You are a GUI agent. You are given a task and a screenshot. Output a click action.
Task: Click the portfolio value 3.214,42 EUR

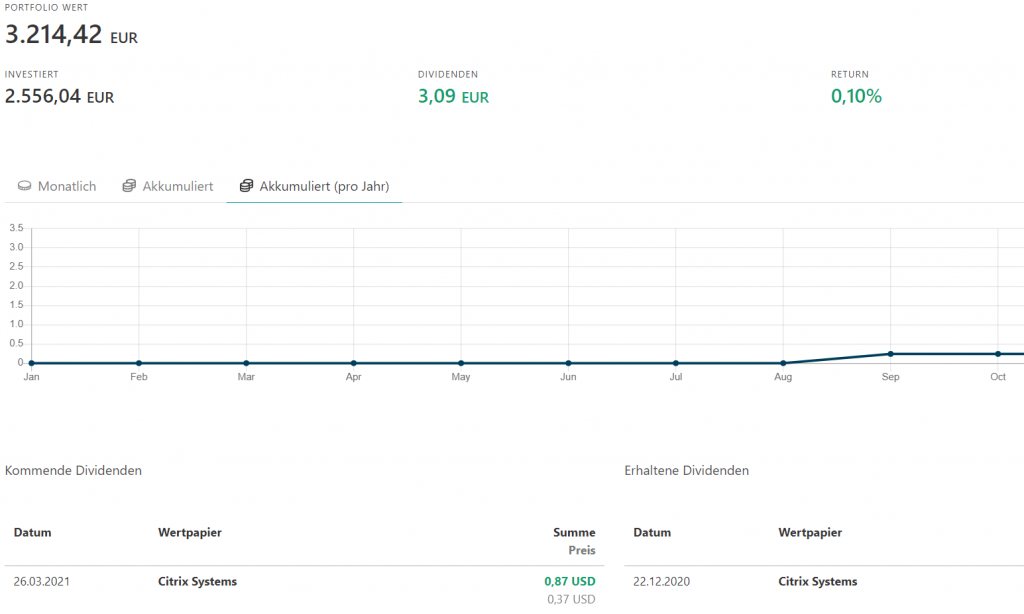point(71,35)
